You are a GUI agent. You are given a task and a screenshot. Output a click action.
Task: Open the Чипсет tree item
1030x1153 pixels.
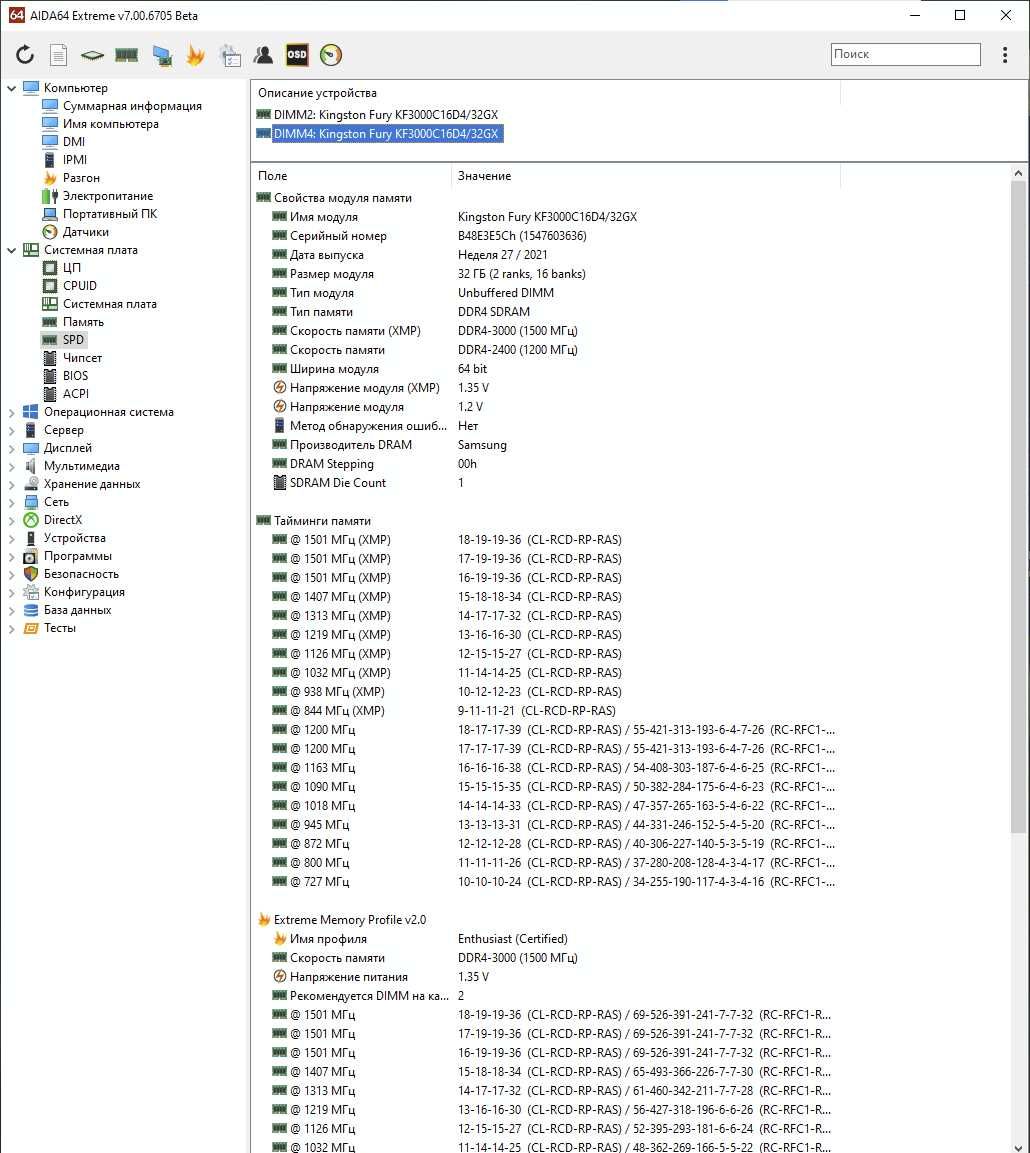pyautogui.click(x=82, y=358)
